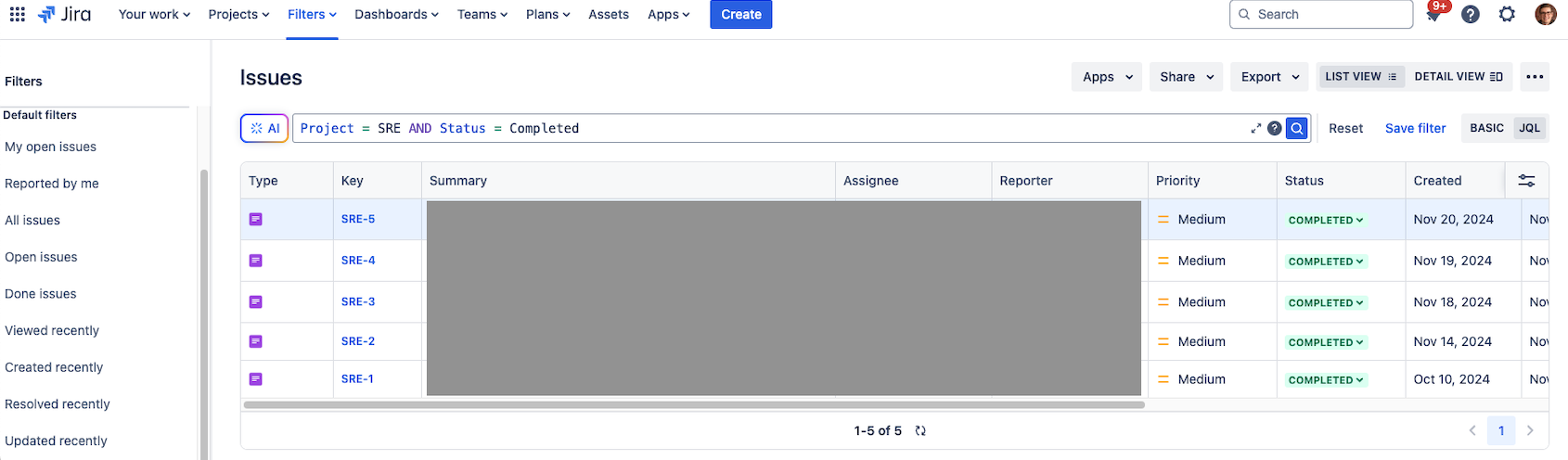The width and height of the screenshot is (1568, 460).
Task: Change status dropdown for SRE-5
Action: click(x=1326, y=220)
